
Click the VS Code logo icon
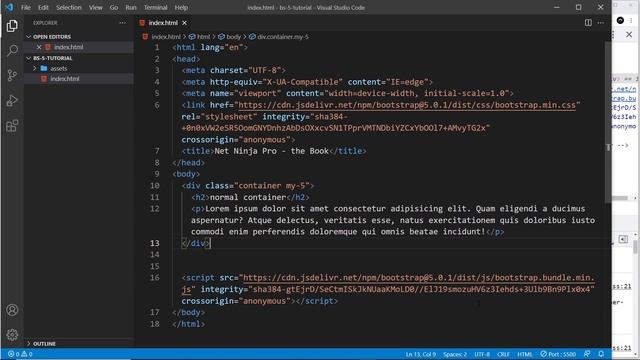(x=9, y=7)
